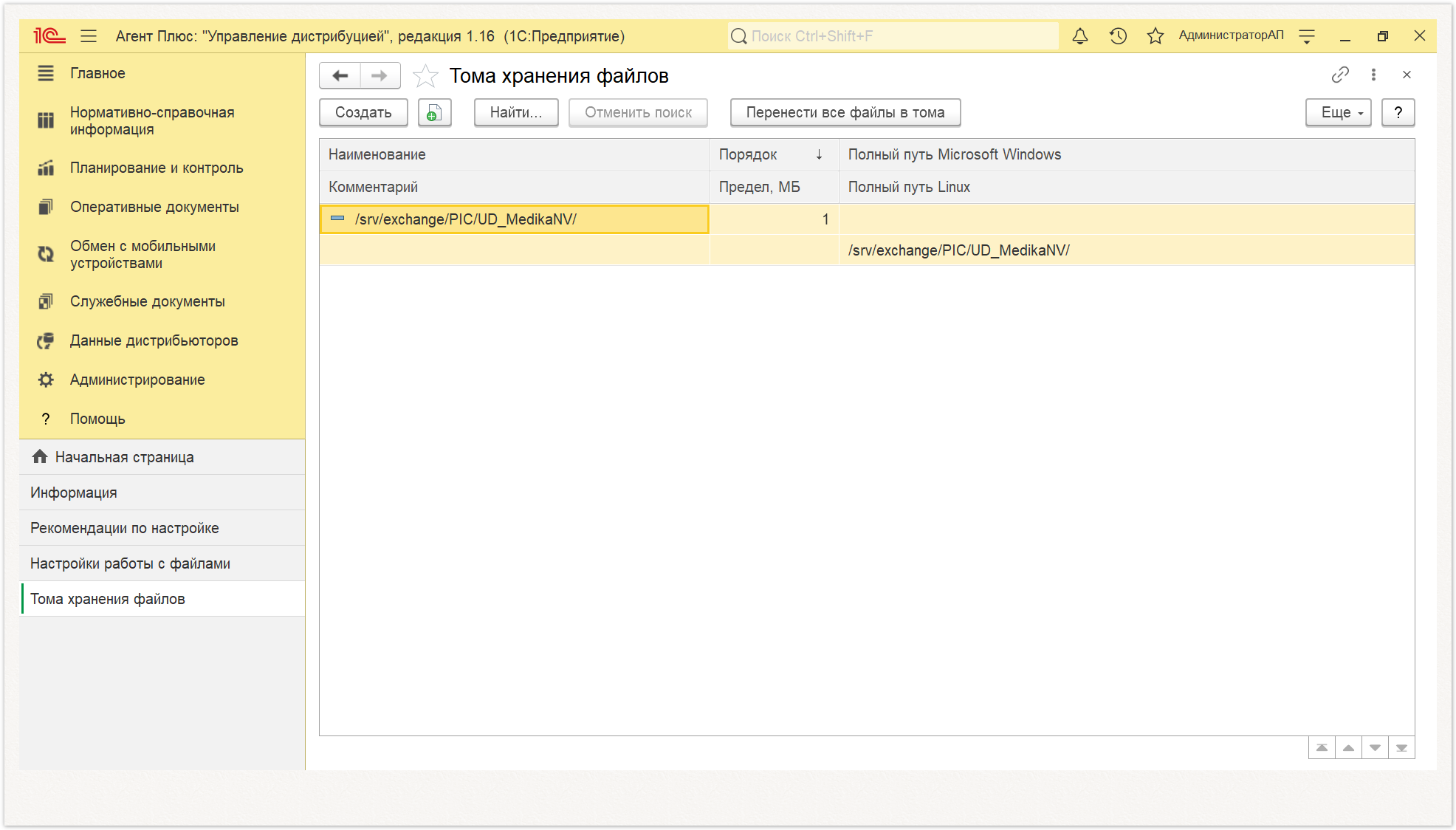Create new item by copying icon
The width and height of the screenshot is (1456, 830).
(x=434, y=112)
